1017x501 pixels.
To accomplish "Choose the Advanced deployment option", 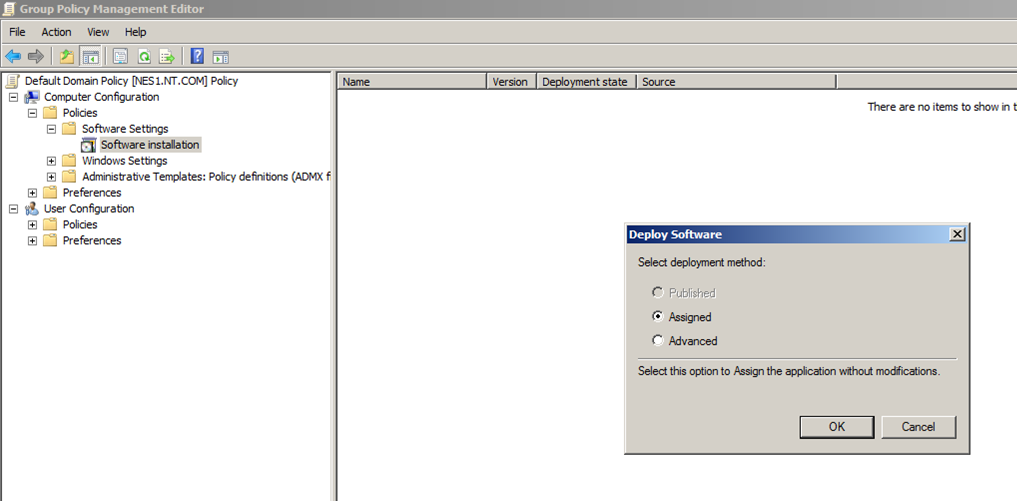I will 658,341.
